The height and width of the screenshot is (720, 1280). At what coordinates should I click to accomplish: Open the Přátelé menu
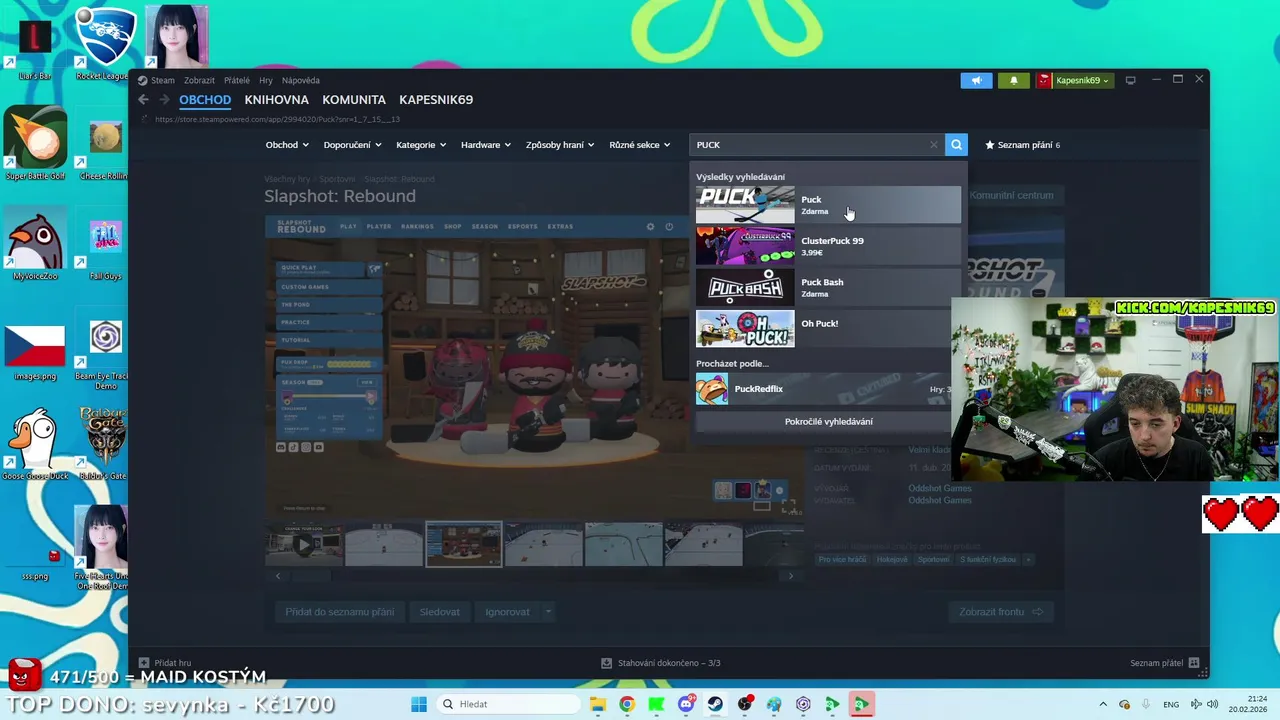click(x=237, y=80)
